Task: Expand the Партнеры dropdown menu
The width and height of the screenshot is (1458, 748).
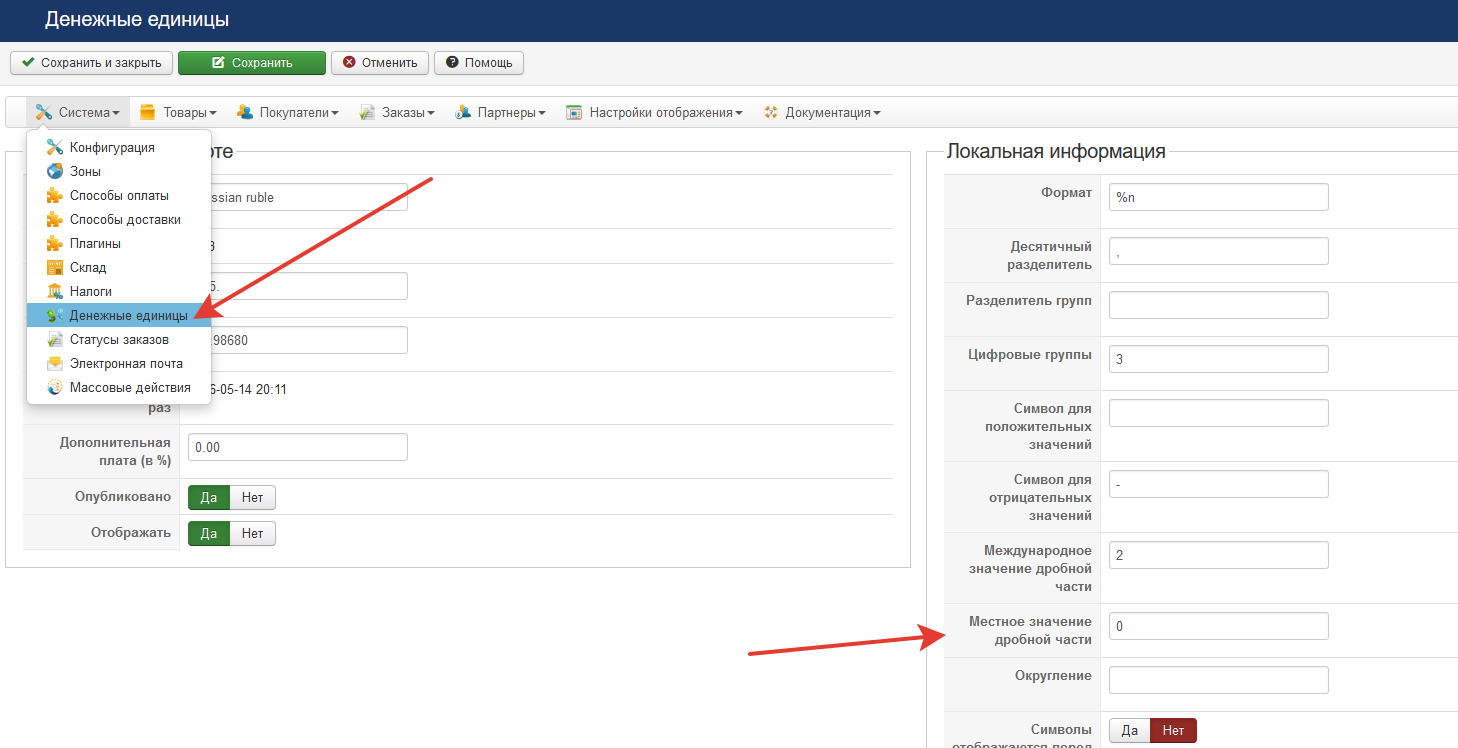Action: coord(500,112)
